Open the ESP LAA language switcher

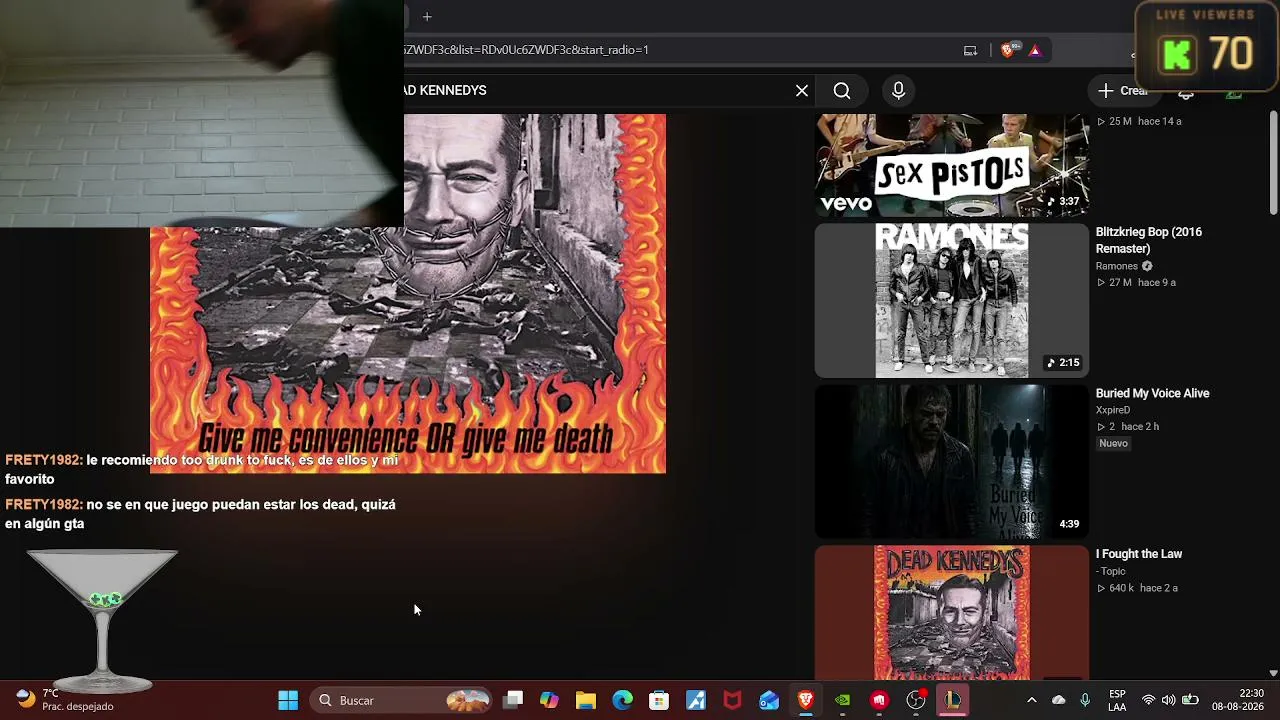coord(1117,701)
